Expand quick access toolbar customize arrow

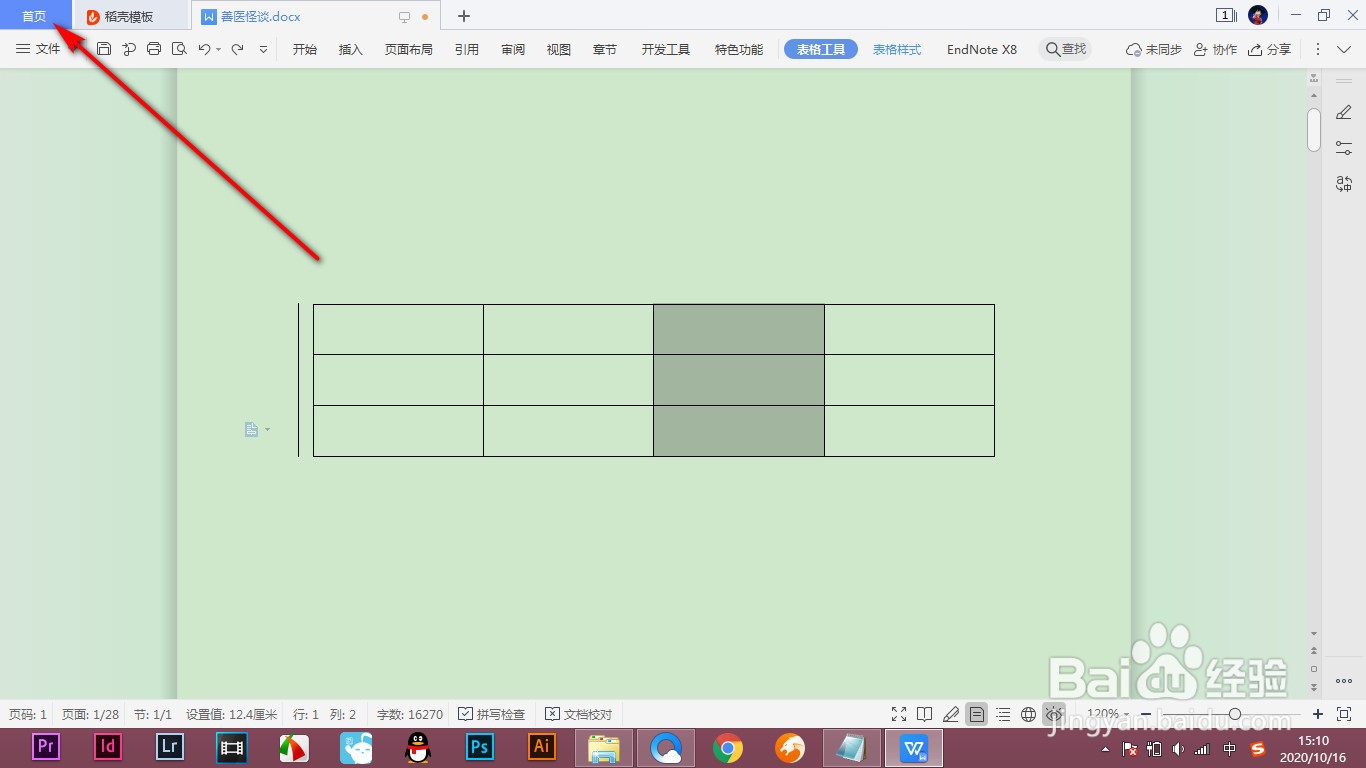coord(263,49)
